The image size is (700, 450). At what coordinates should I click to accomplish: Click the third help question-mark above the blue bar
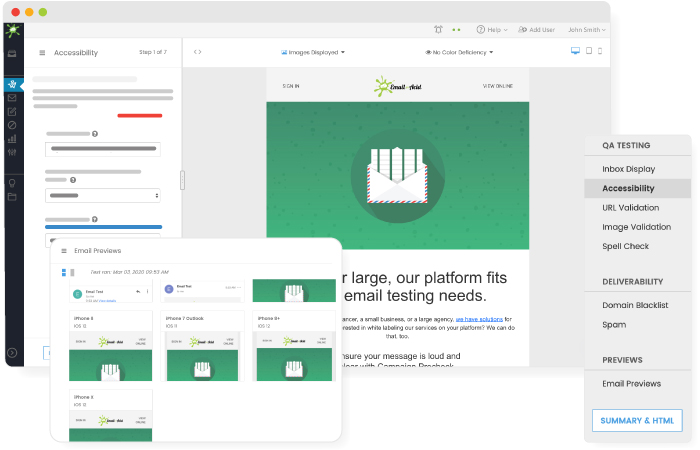tap(95, 219)
